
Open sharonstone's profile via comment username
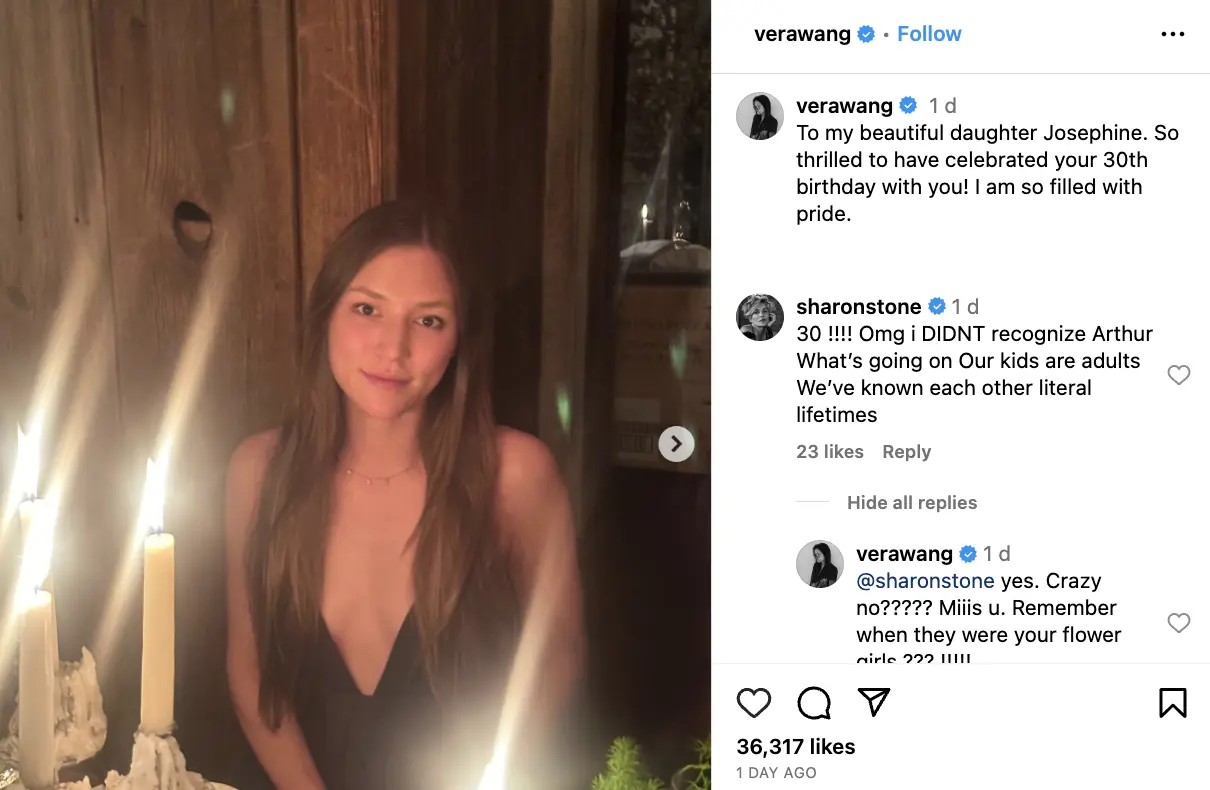pos(860,306)
